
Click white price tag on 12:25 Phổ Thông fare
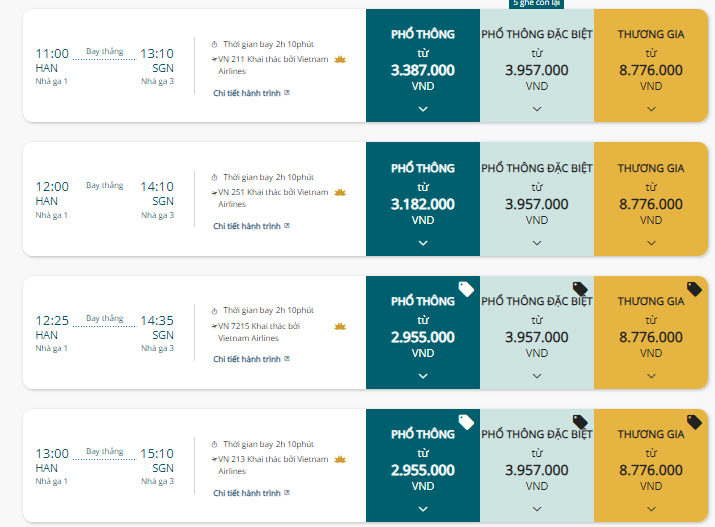[x=466, y=289]
